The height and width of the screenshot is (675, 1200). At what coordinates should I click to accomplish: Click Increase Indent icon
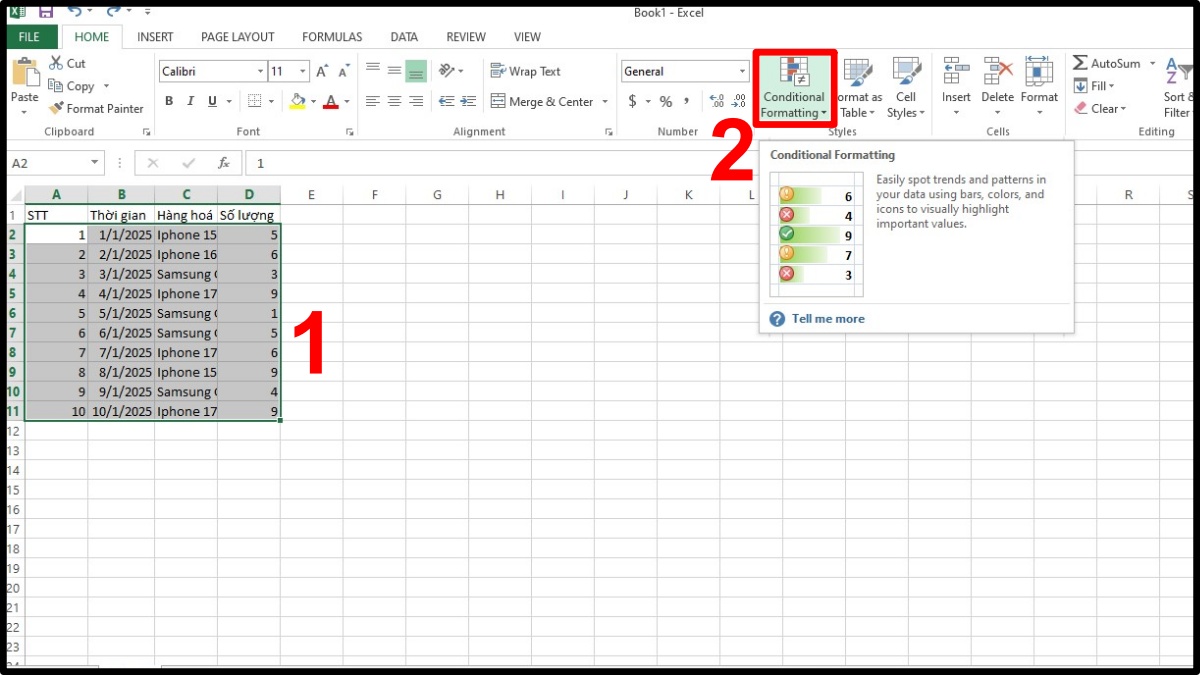coord(468,101)
